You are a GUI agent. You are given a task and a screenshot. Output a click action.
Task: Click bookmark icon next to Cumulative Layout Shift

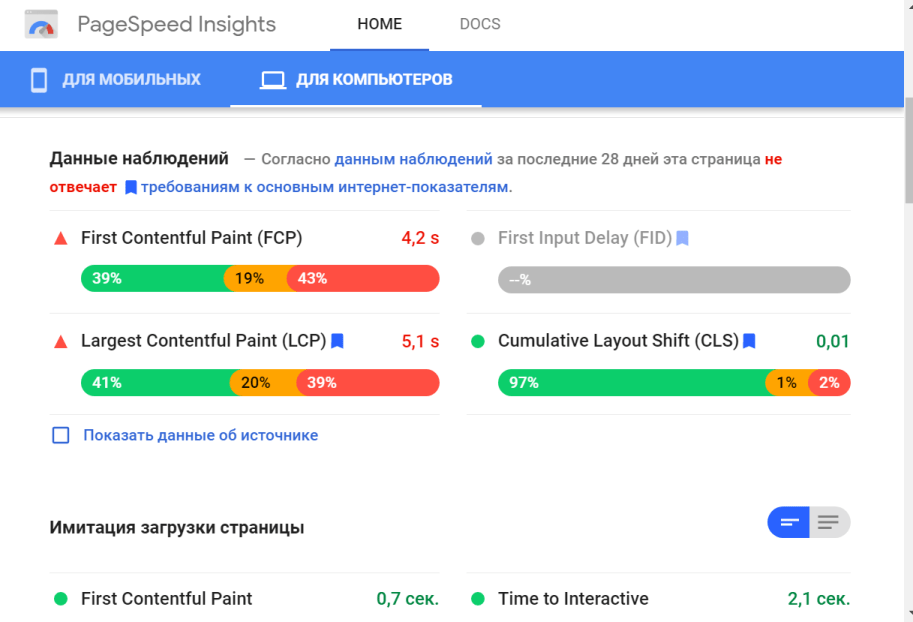749,341
